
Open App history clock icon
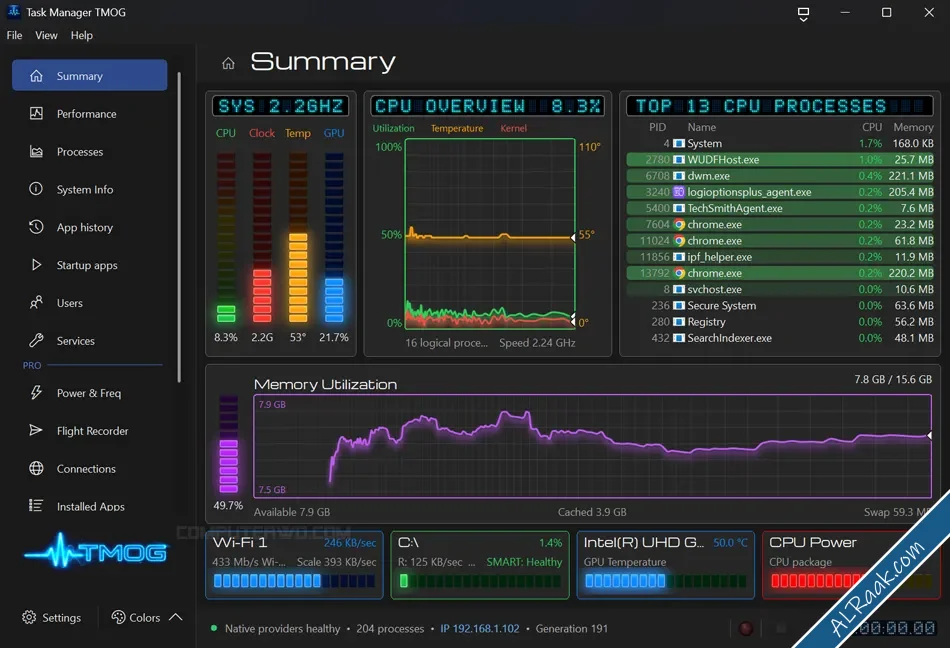(x=36, y=227)
